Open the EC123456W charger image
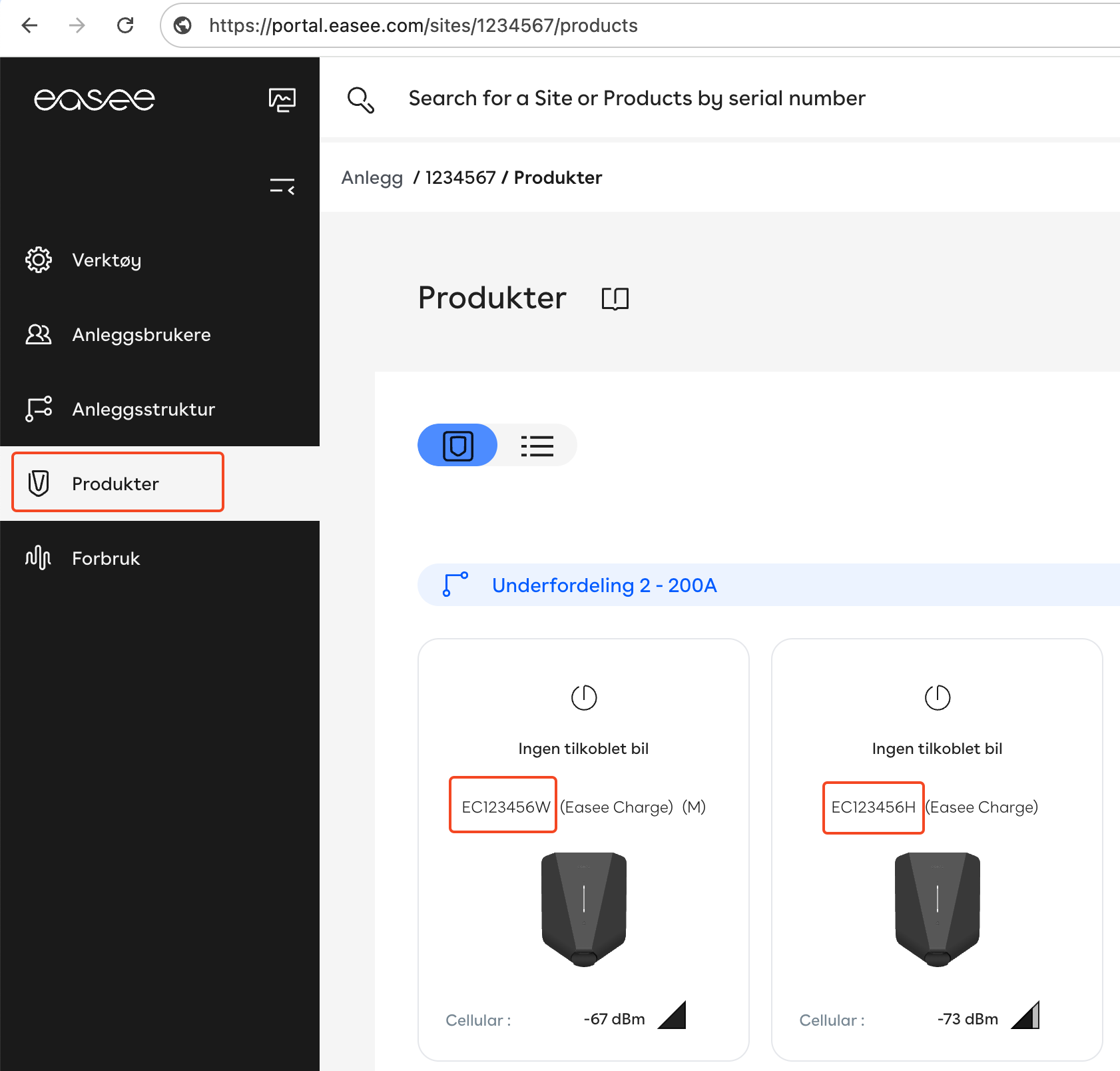The image size is (1120, 1071). coord(584,909)
